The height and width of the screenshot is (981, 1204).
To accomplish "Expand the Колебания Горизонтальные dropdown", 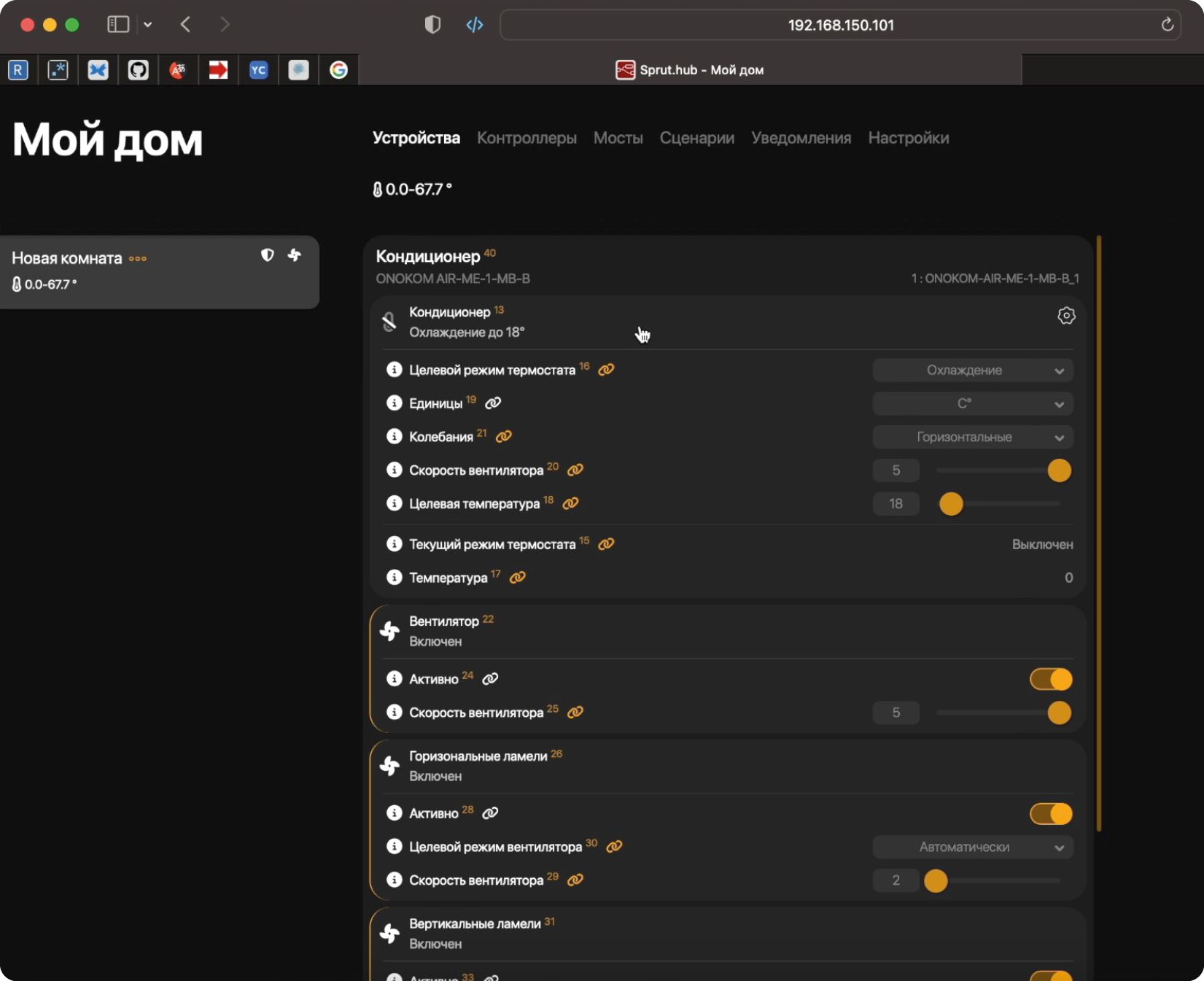I will (972, 437).
